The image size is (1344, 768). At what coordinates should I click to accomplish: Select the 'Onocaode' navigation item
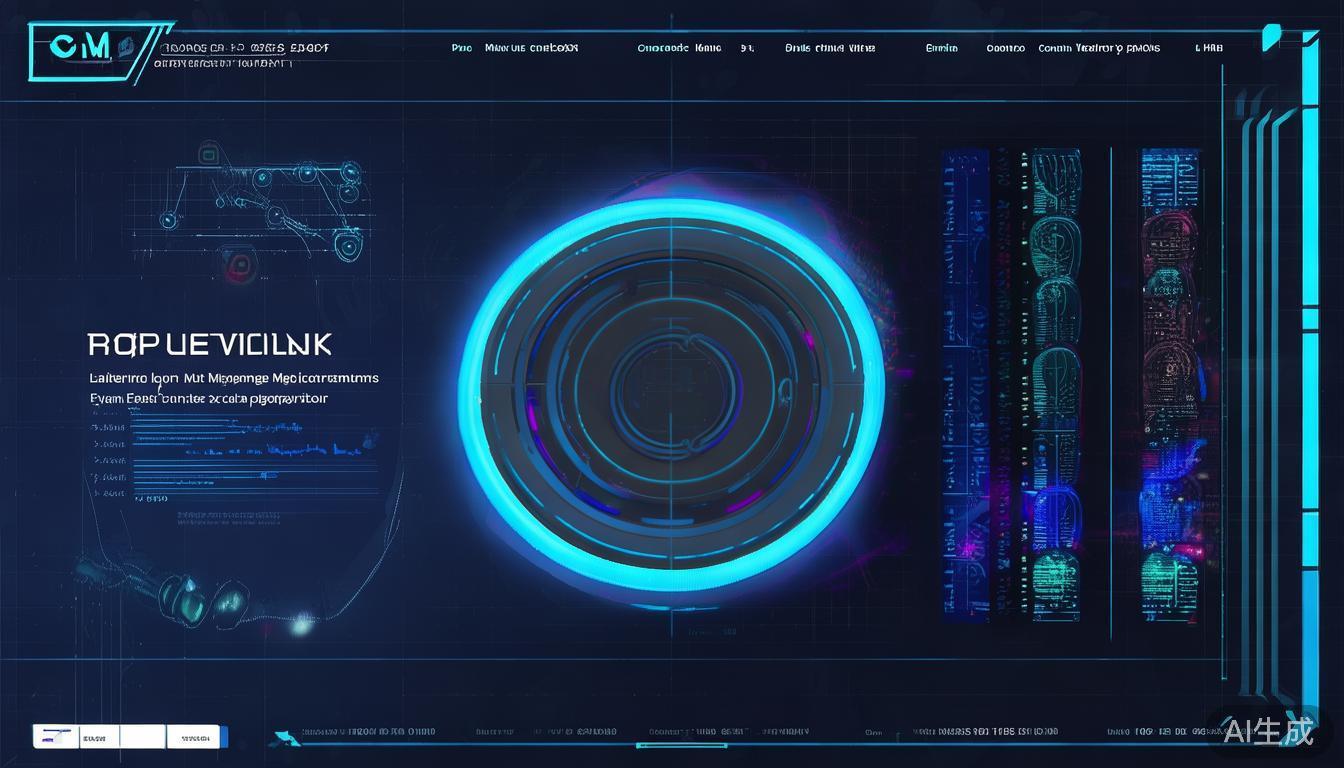(x=662, y=48)
